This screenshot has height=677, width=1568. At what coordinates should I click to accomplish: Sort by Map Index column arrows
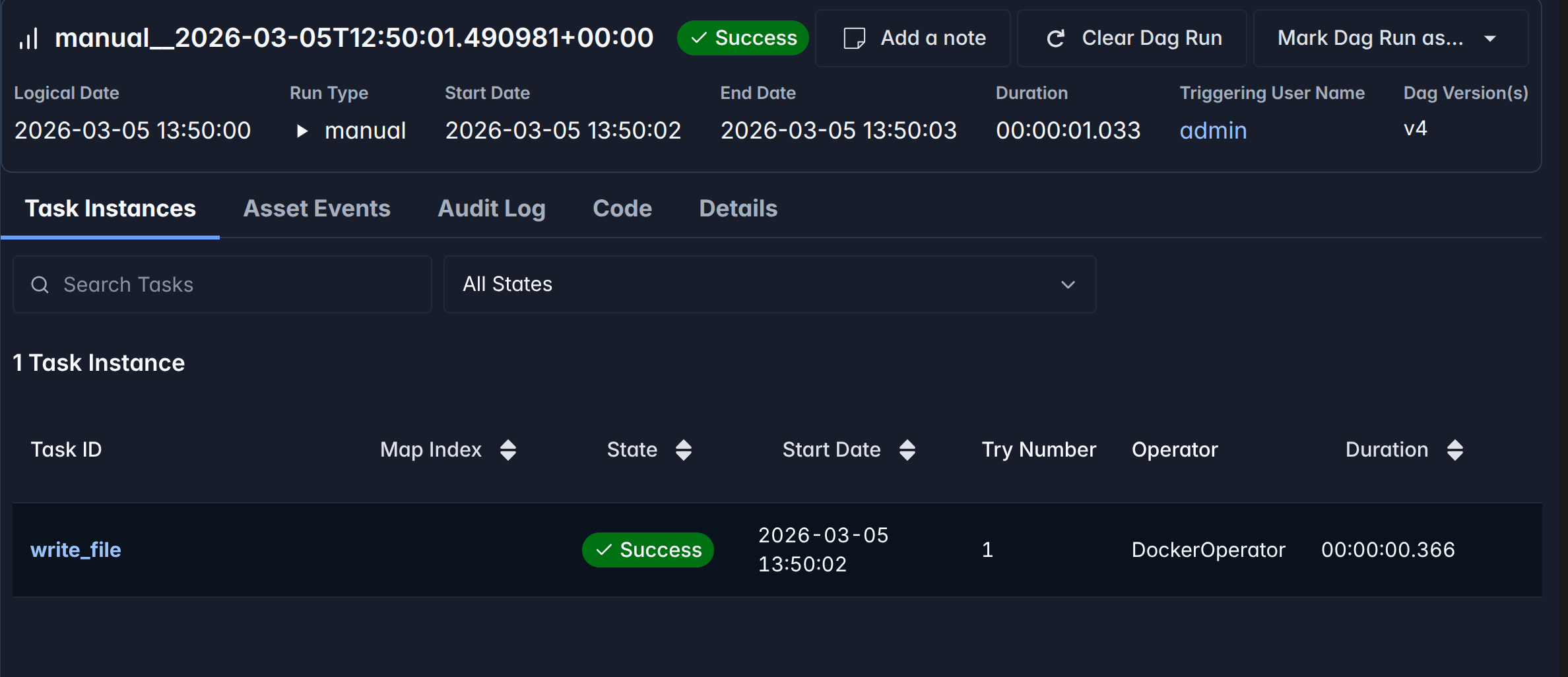[507, 450]
